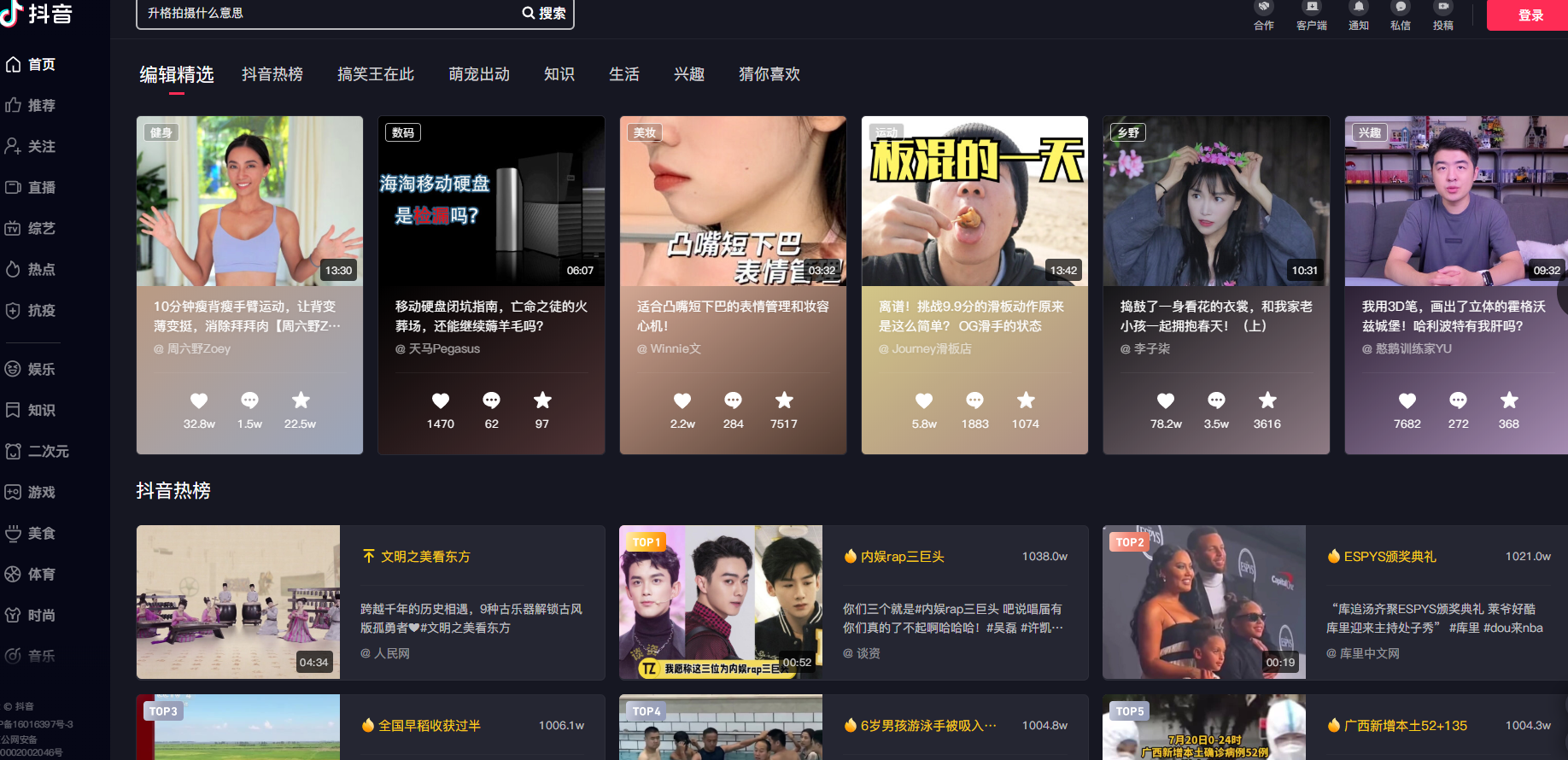The height and width of the screenshot is (760, 1568).
Task: Open 美食 food in sidebar
Action: [31, 534]
